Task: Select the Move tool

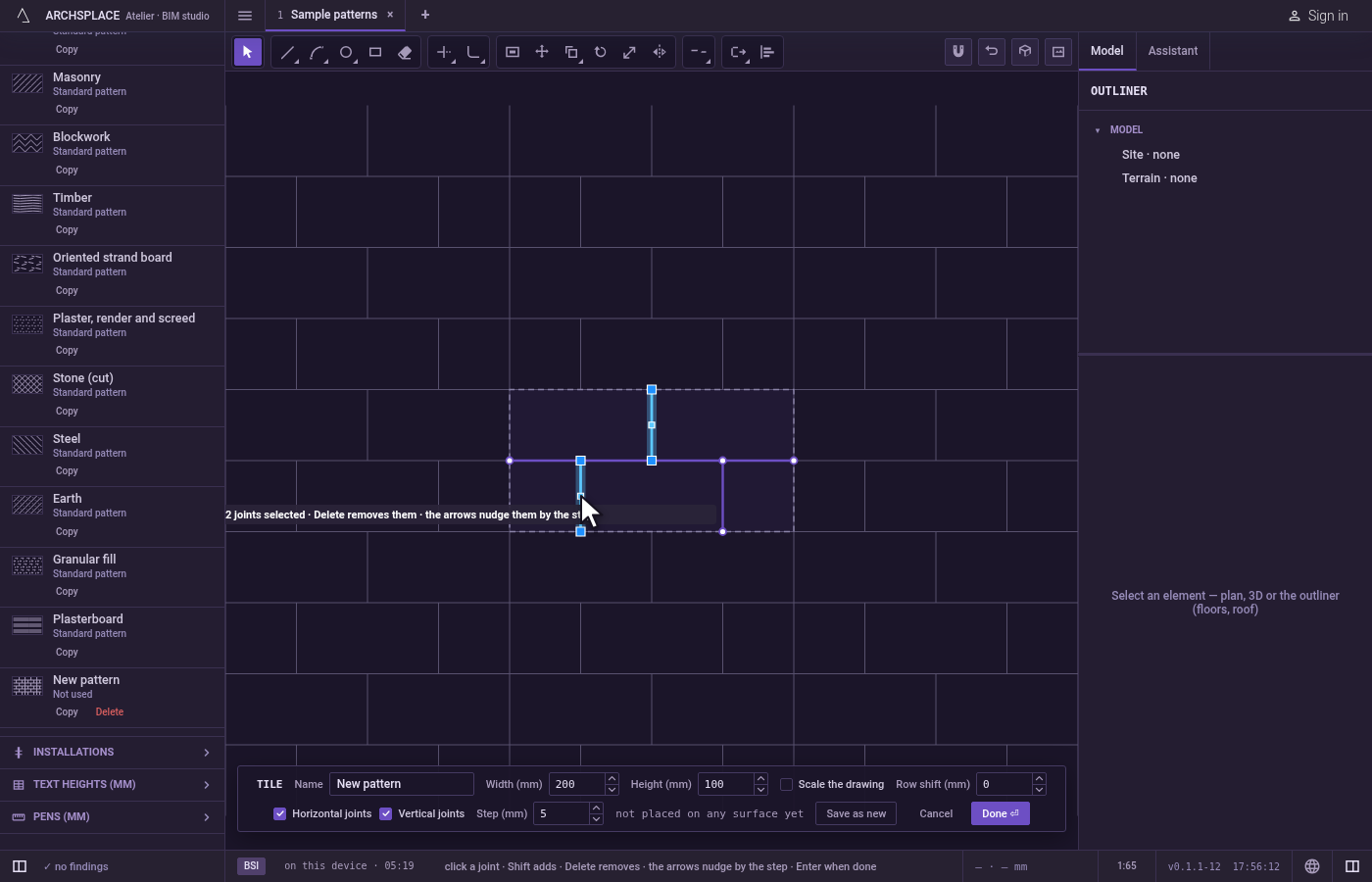Action: click(x=542, y=52)
